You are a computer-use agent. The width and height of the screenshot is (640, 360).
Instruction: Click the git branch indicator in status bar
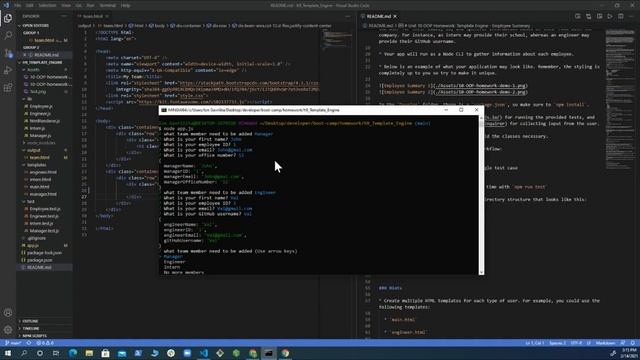(13, 343)
